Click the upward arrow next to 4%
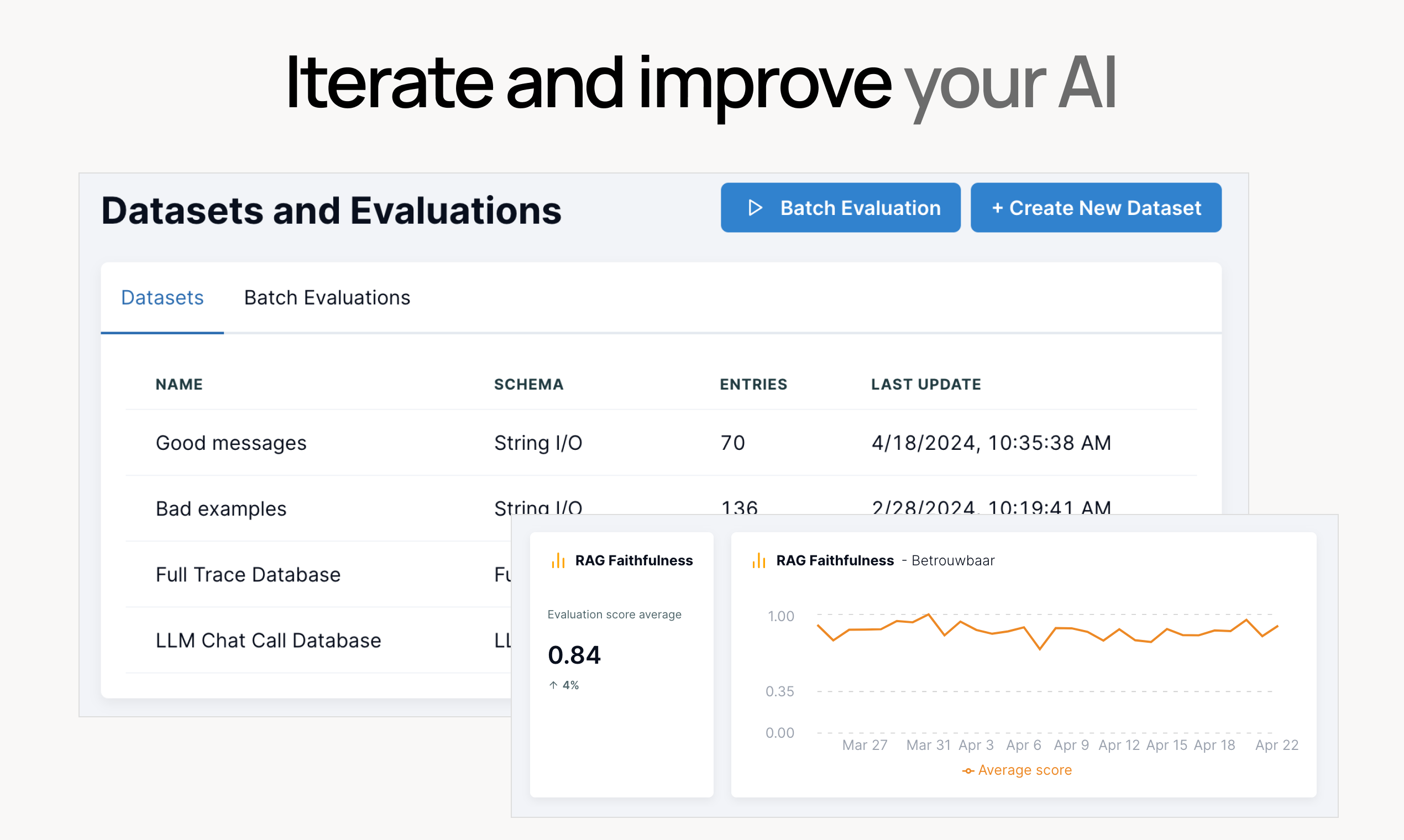Screen dimensions: 1404x840 pyautogui.click(x=553, y=685)
